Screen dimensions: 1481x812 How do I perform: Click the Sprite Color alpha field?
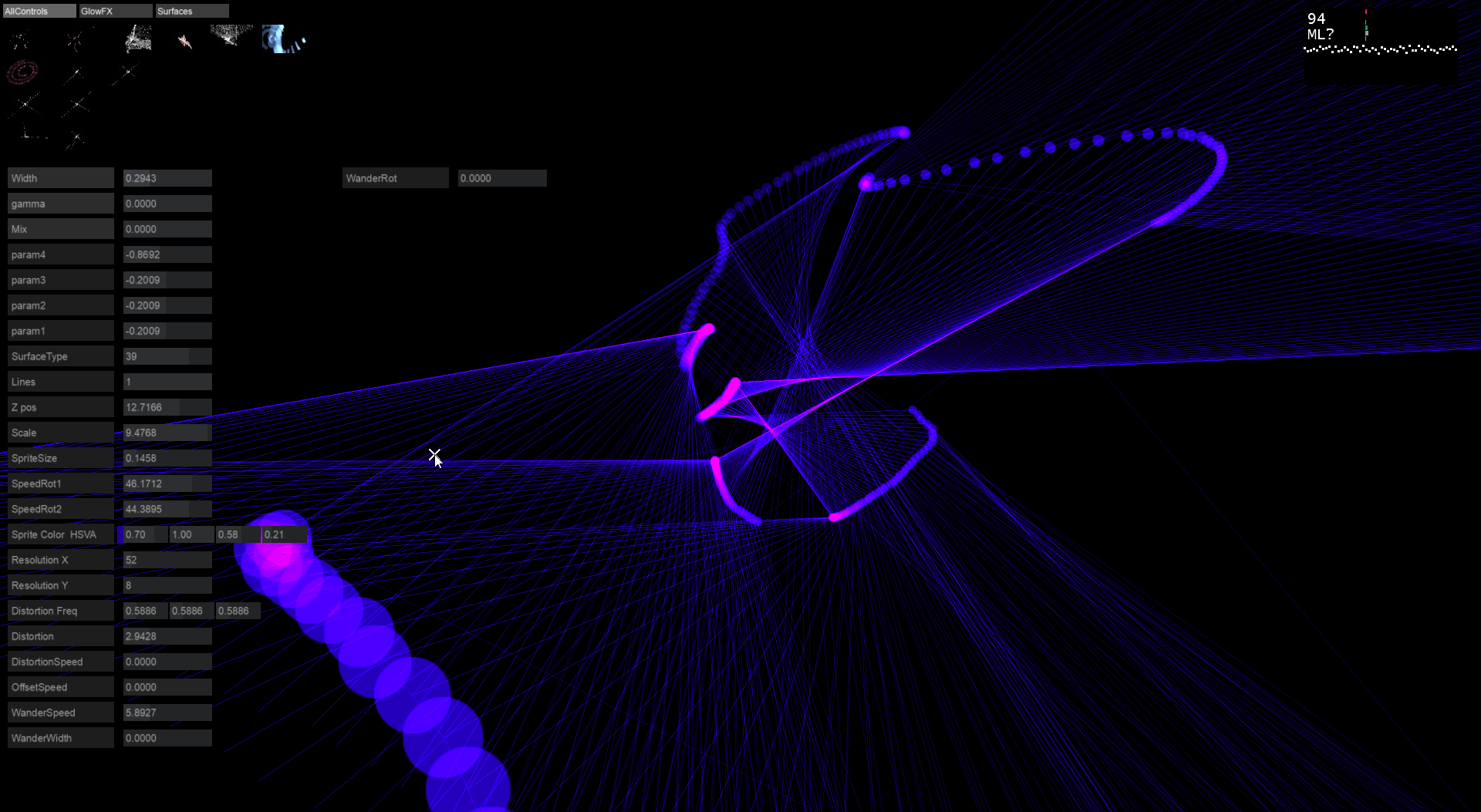point(284,534)
